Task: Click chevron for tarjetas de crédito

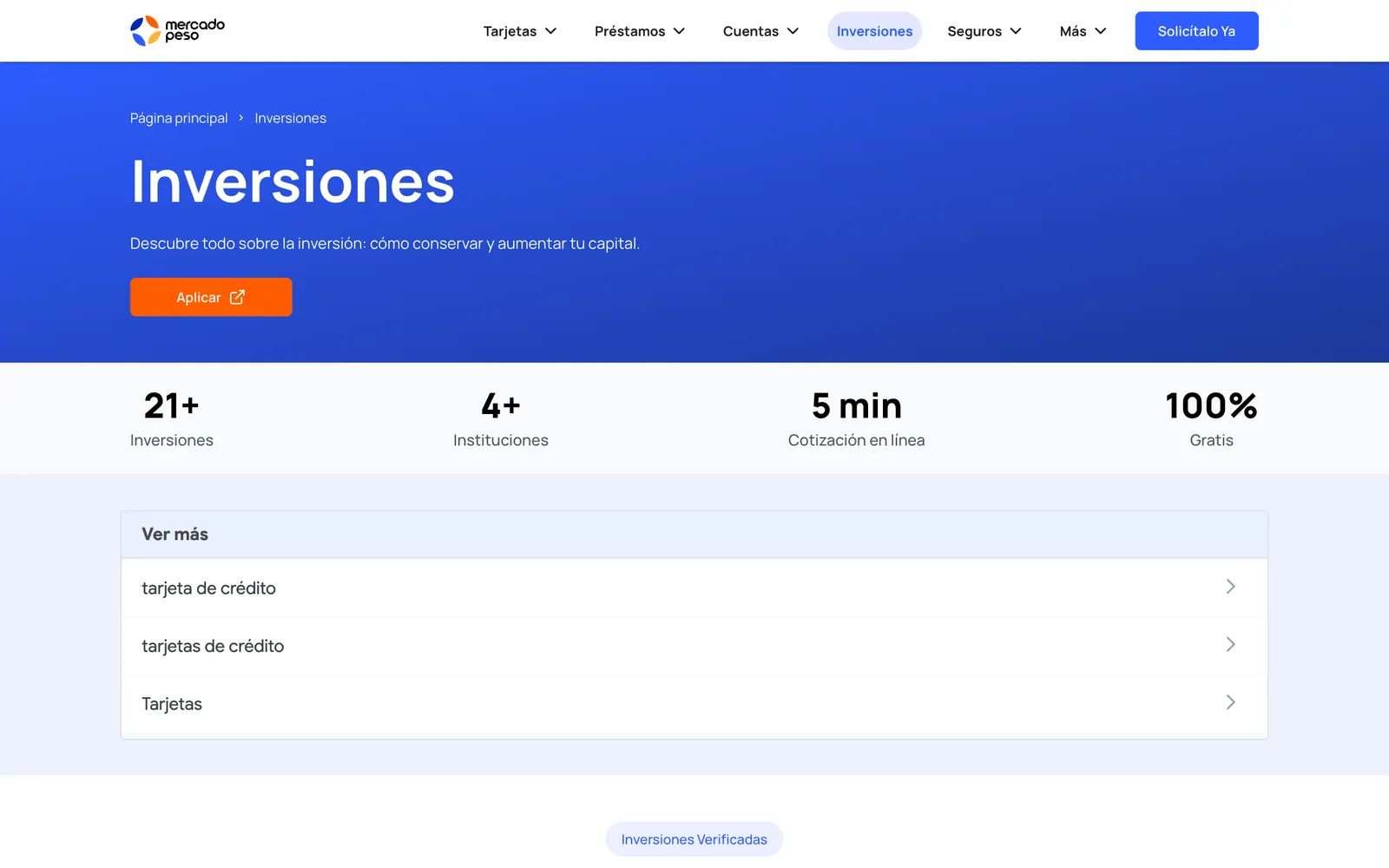Action: tap(1230, 644)
